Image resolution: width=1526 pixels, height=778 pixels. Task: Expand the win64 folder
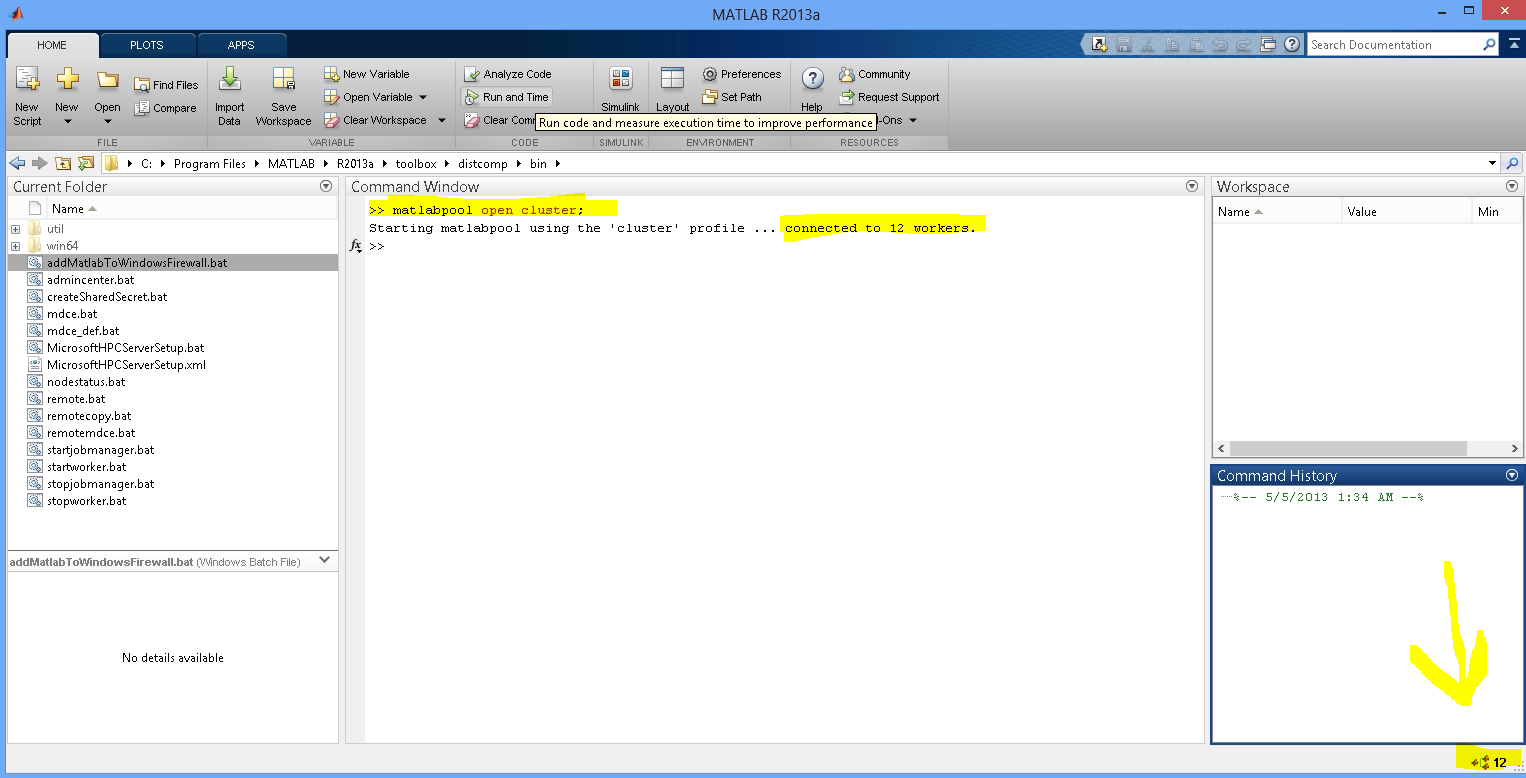(x=15, y=246)
